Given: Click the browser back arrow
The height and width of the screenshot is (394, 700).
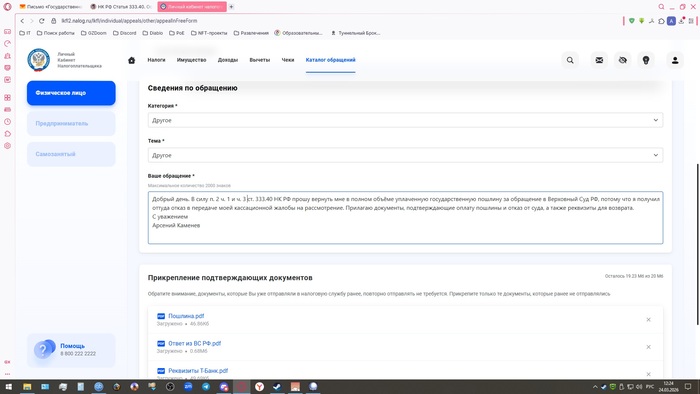Looking at the screenshot, I should click(22, 21).
